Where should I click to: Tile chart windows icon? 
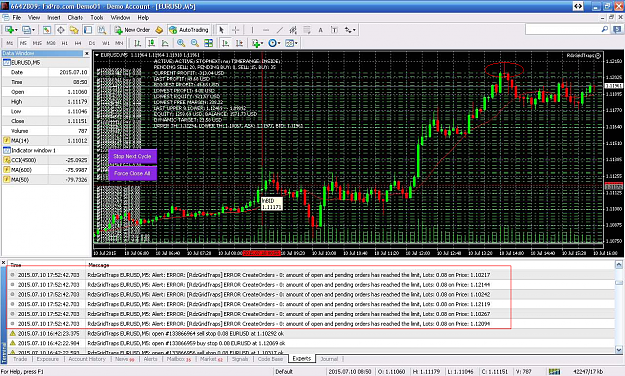pyautogui.click(x=208, y=43)
